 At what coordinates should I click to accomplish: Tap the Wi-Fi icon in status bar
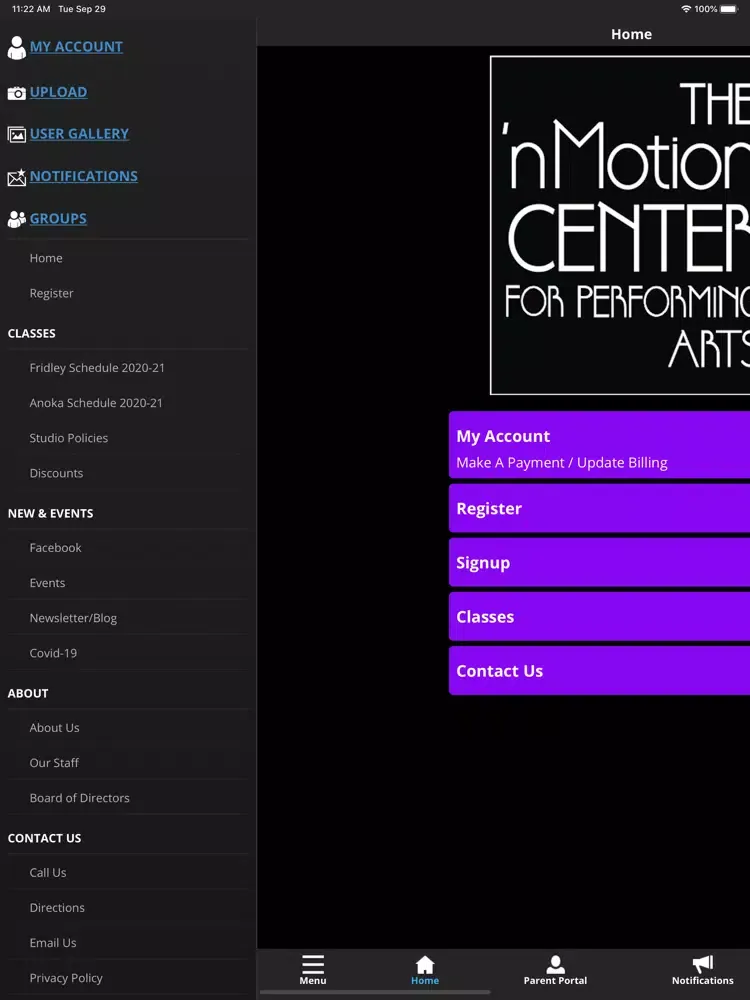click(686, 9)
